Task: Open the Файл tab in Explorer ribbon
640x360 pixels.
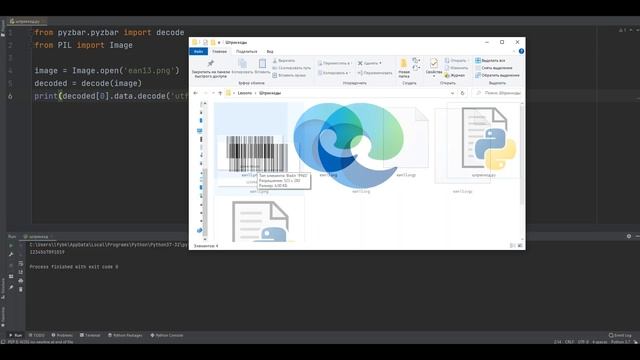Action: tap(198, 51)
